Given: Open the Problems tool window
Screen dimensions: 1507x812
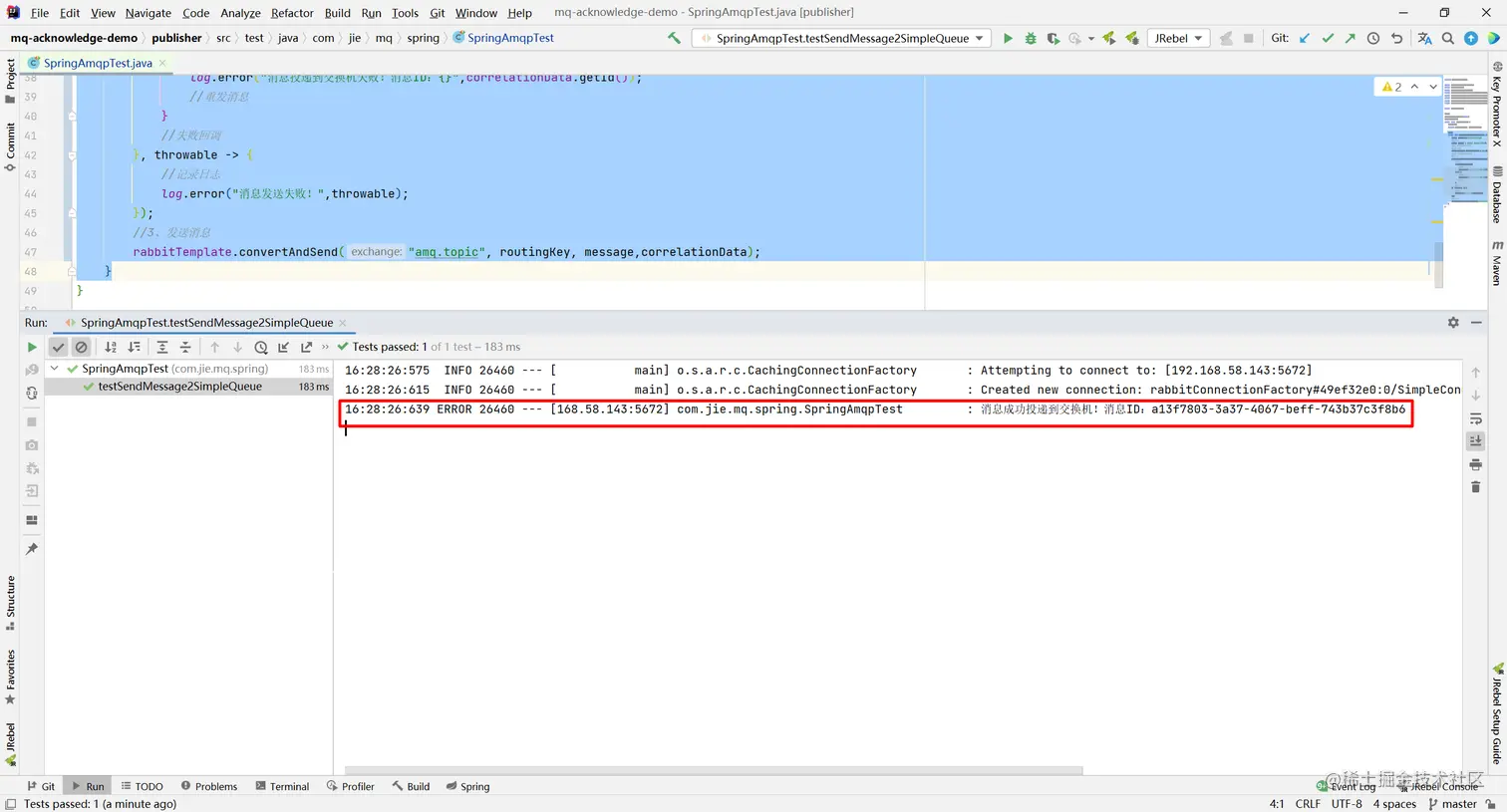Looking at the screenshot, I should click(208, 786).
